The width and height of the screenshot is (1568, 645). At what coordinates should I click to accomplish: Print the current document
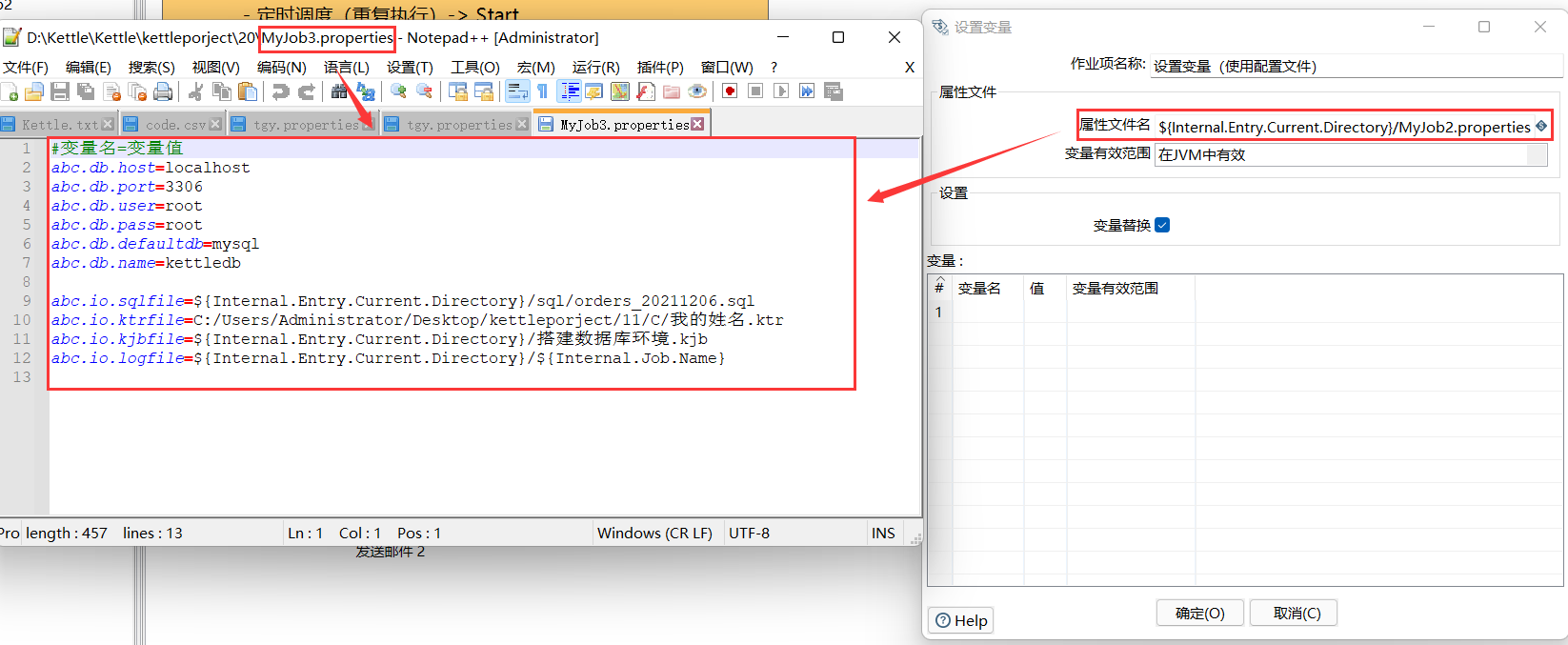click(163, 91)
